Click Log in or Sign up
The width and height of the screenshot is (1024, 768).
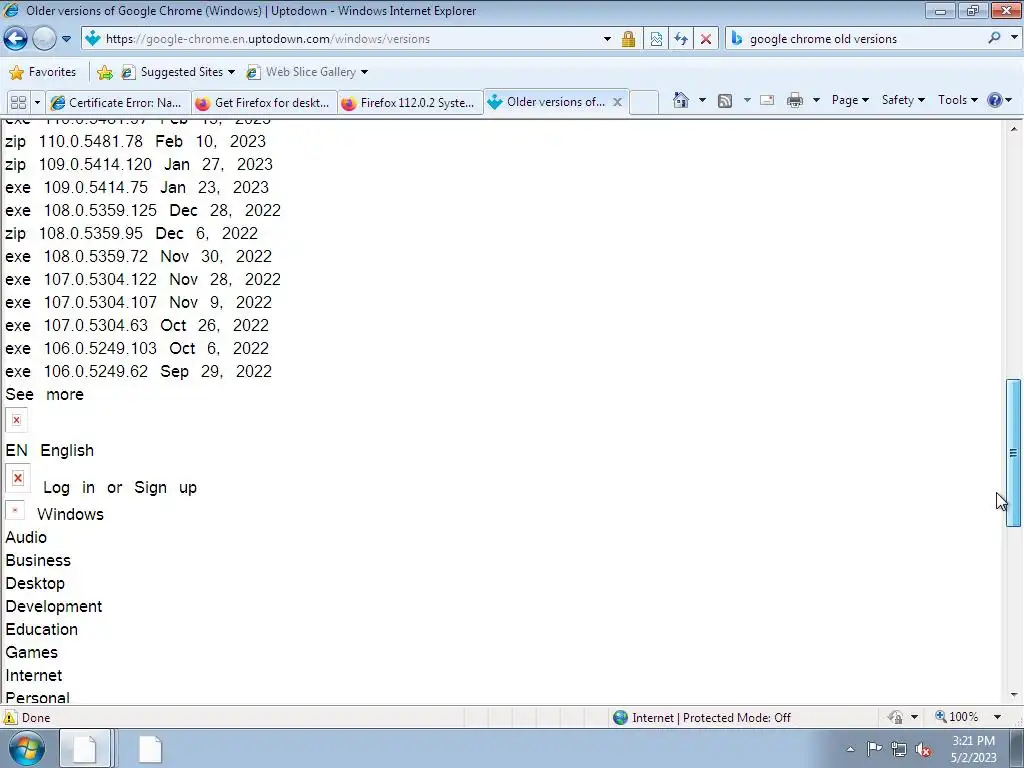click(x=120, y=488)
